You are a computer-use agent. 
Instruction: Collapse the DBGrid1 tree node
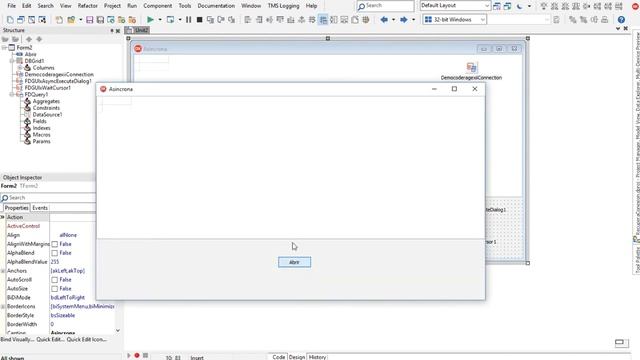click(x=12, y=61)
